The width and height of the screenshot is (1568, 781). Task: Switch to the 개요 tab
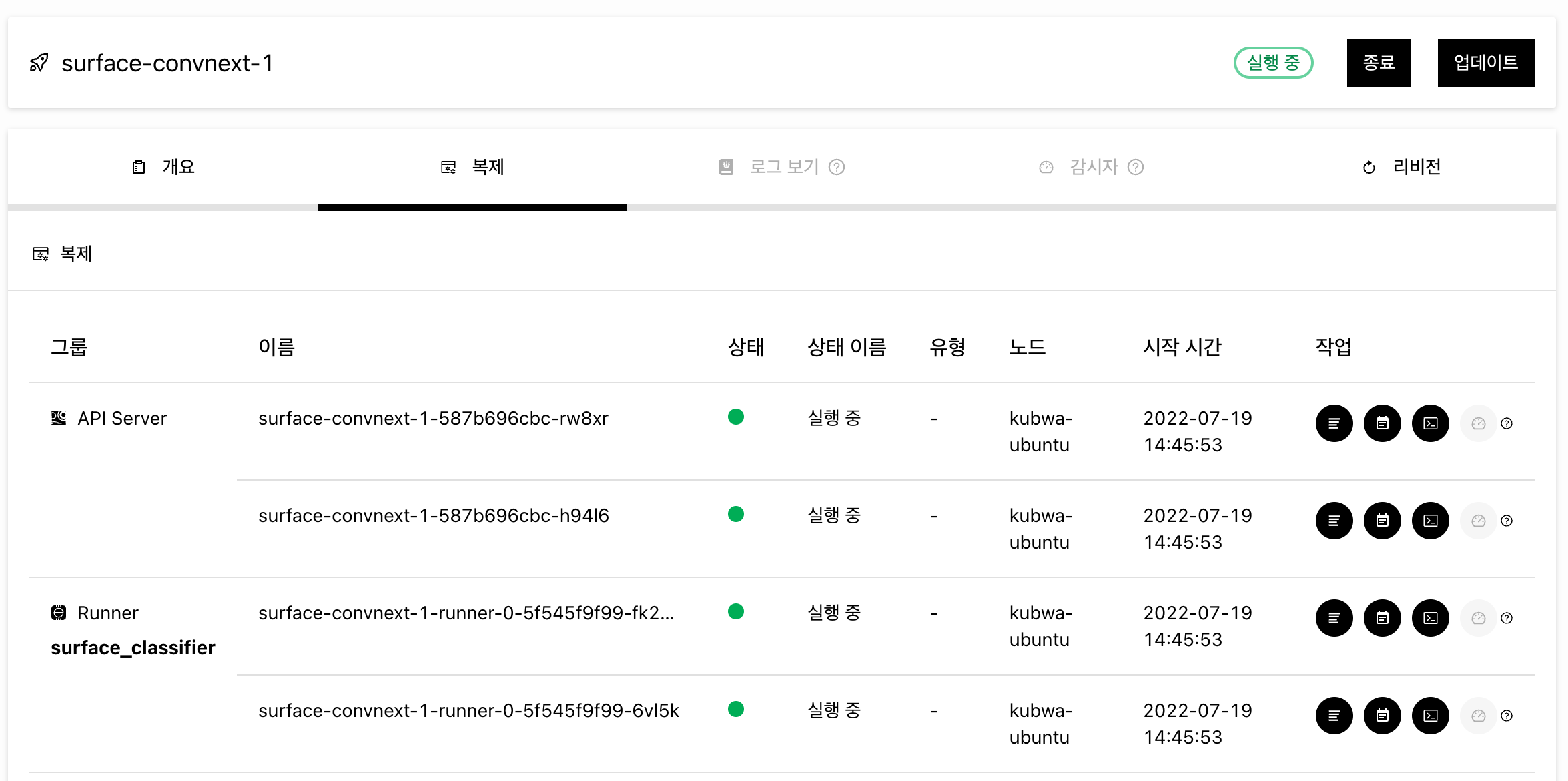pos(163,167)
